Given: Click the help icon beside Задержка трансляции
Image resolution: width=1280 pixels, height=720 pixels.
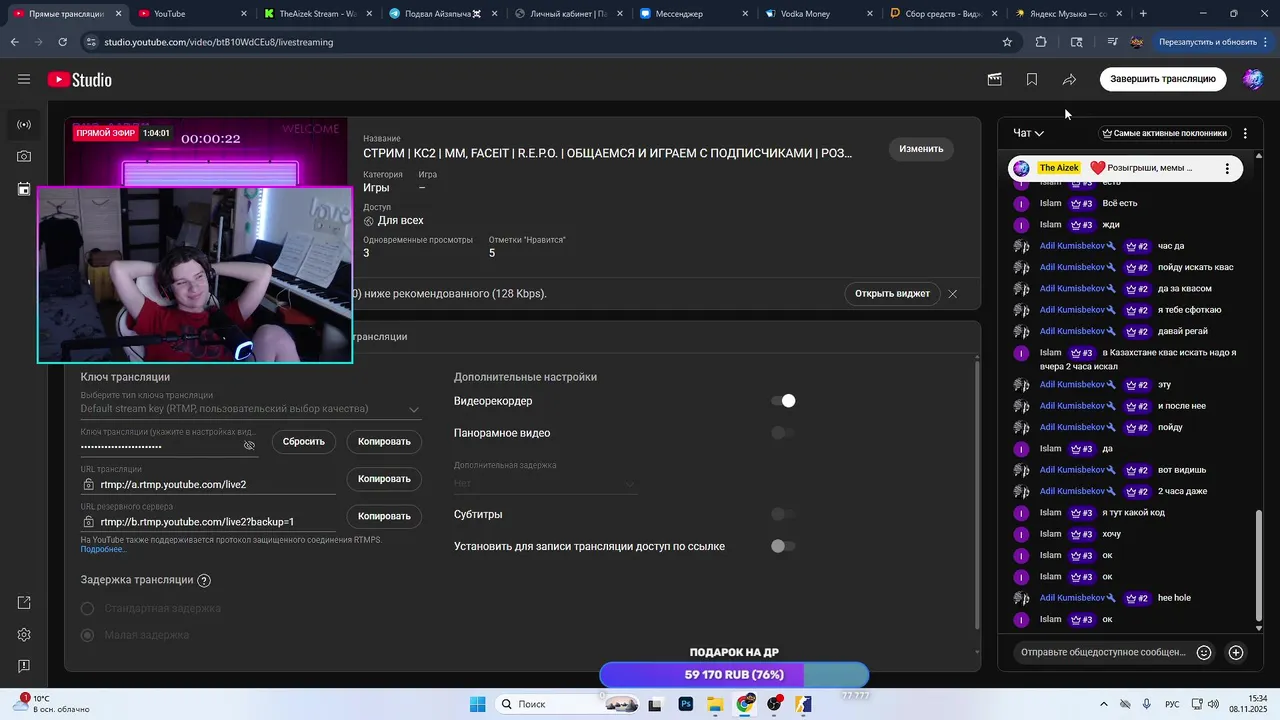Looking at the screenshot, I should pyautogui.click(x=204, y=581).
